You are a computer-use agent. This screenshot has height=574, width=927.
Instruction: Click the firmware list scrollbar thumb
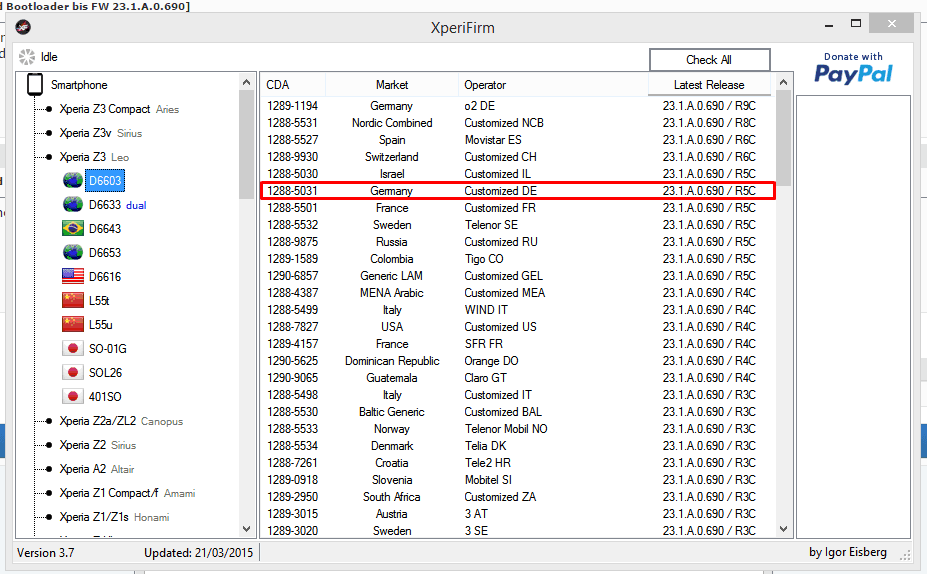point(783,138)
